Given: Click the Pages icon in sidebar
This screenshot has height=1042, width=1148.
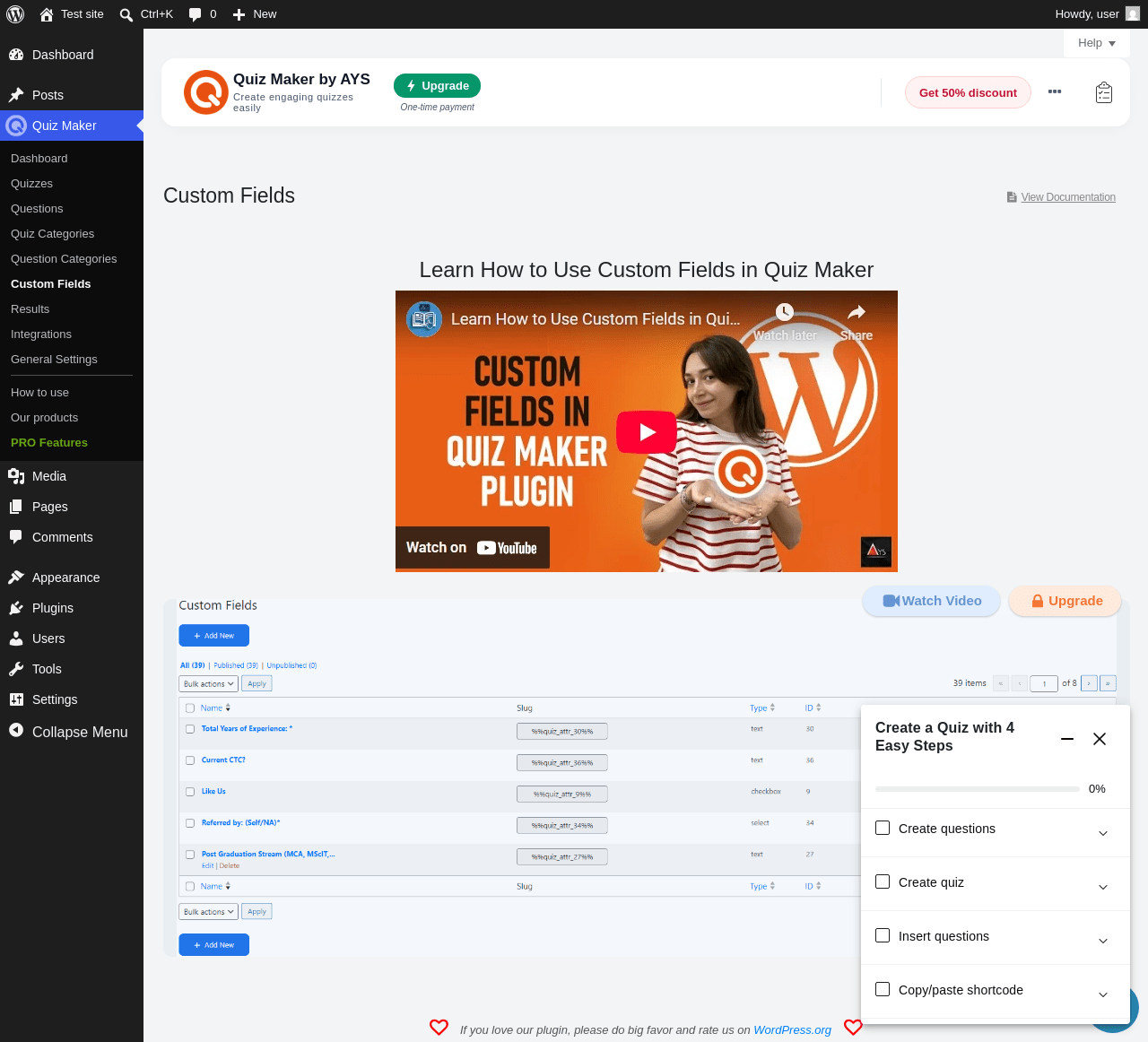Looking at the screenshot, I should coord(16,507).
